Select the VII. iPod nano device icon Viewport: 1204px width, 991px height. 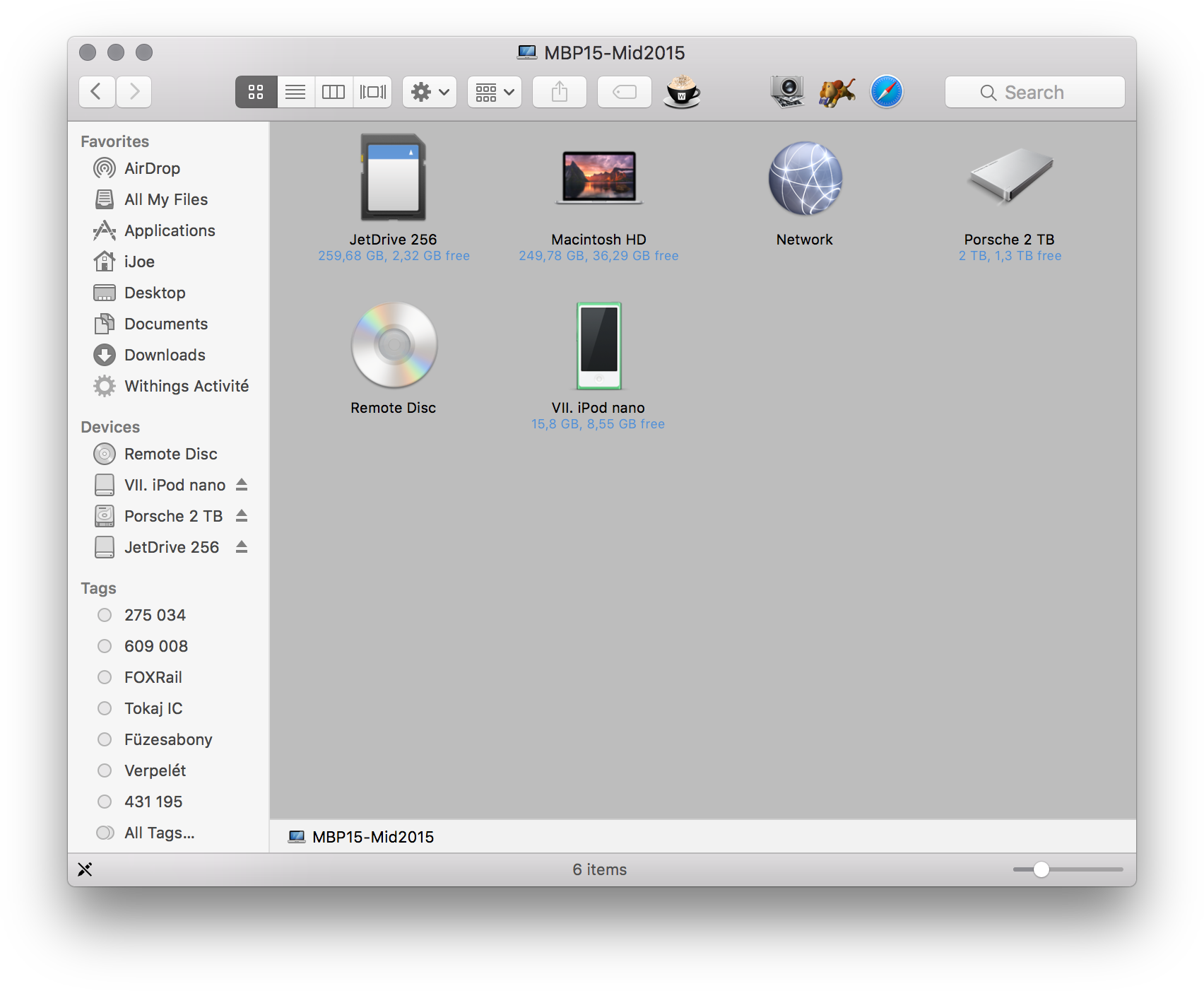pyautogui.click(x=599, y=346)
